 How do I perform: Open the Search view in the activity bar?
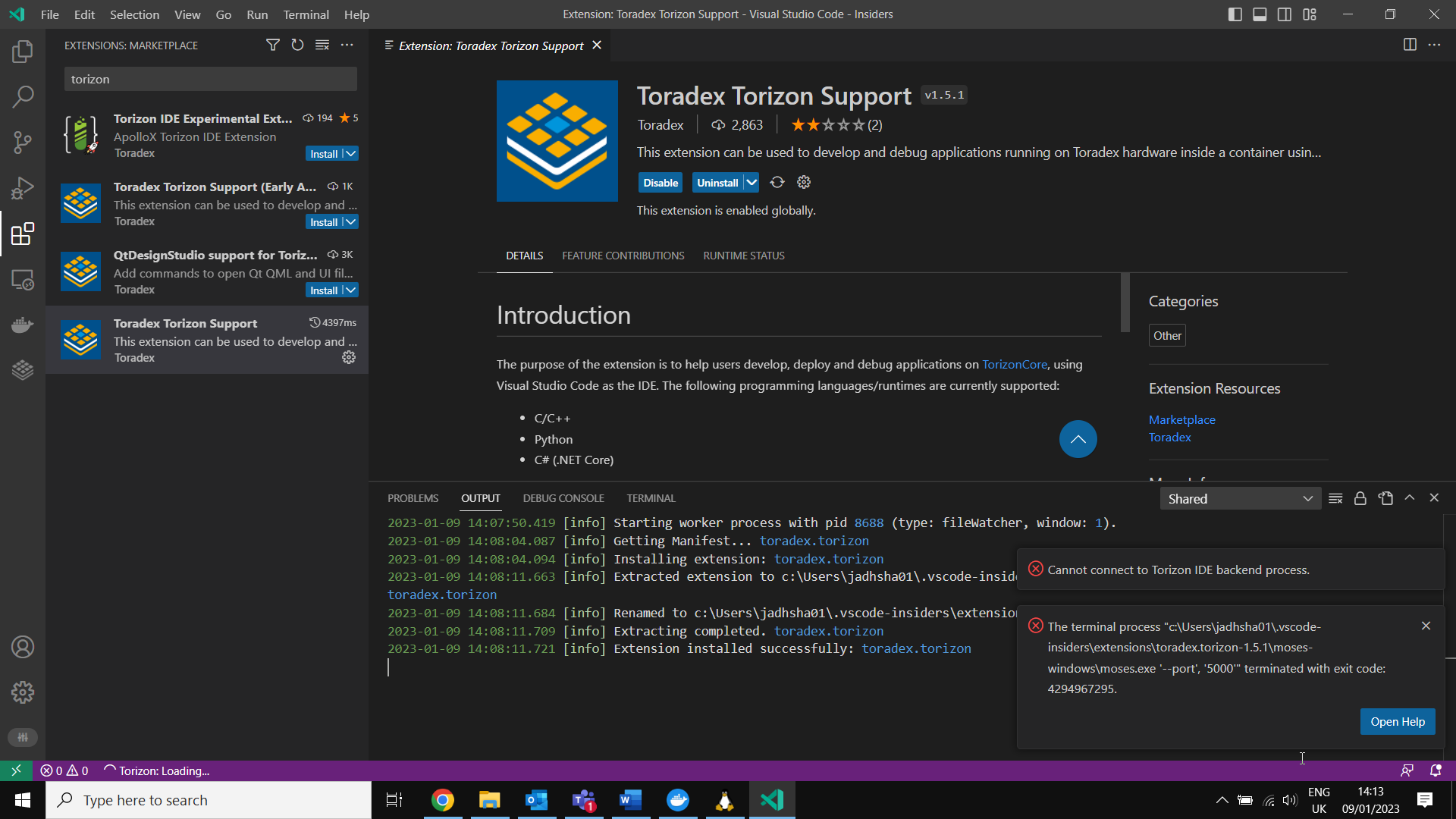coord(23,97)
